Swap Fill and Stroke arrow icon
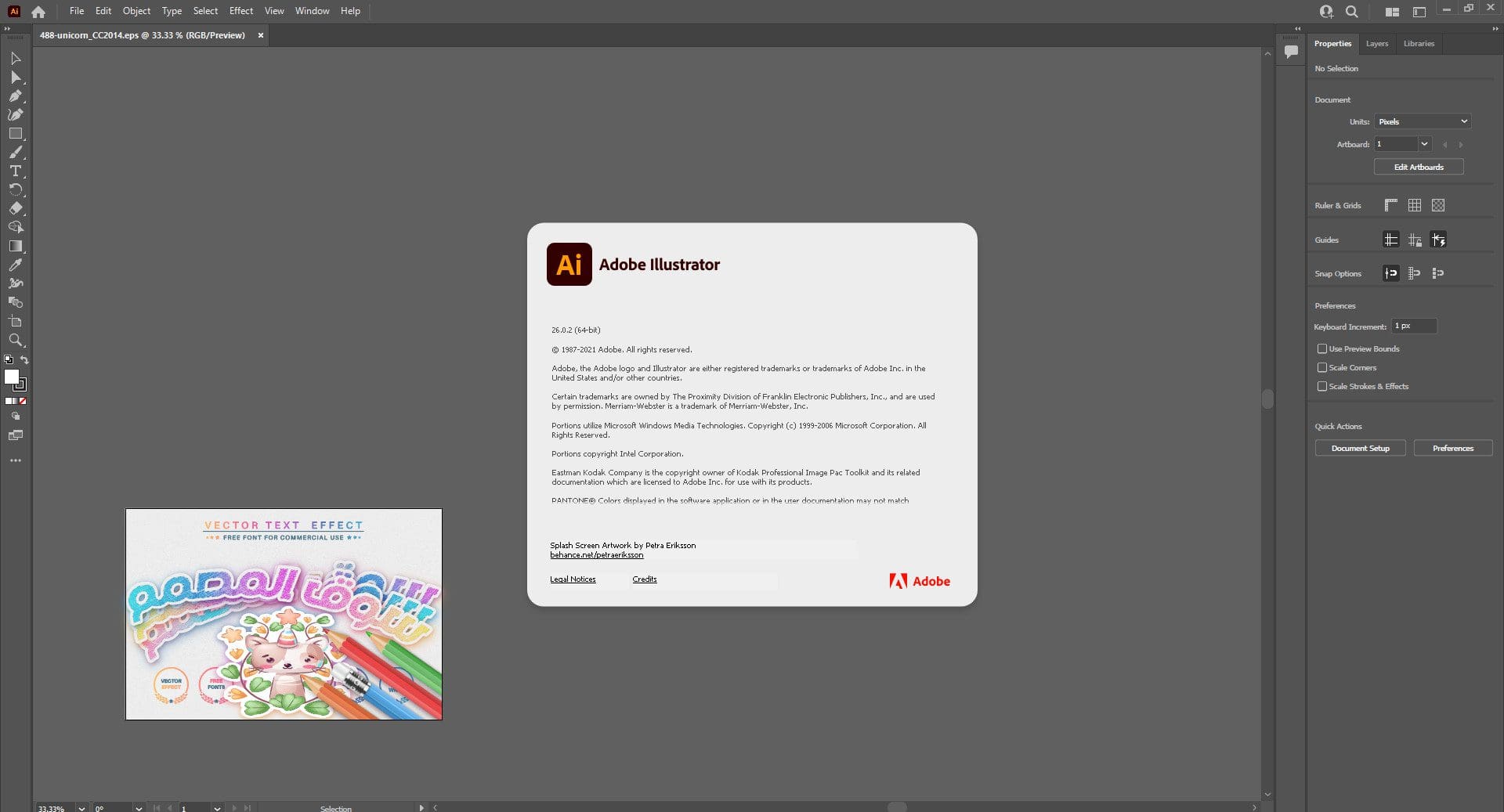Viewport: 1504px width, 812px height. point(24,360)
